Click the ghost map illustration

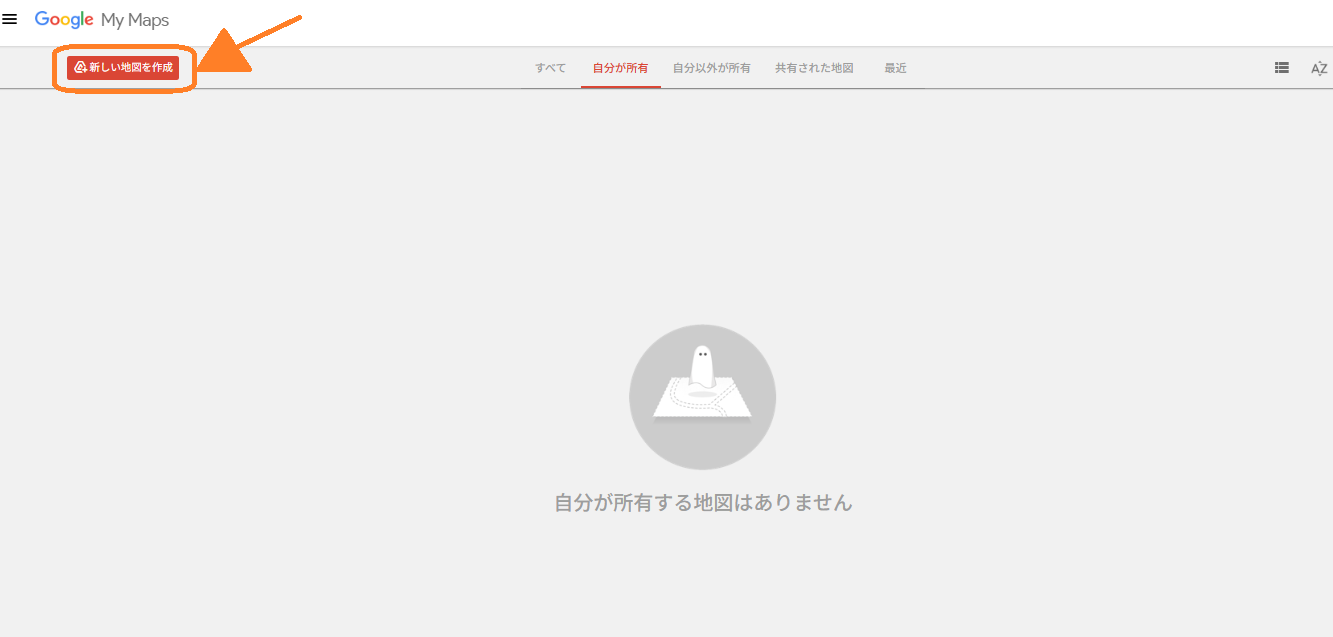pos(701,396)
